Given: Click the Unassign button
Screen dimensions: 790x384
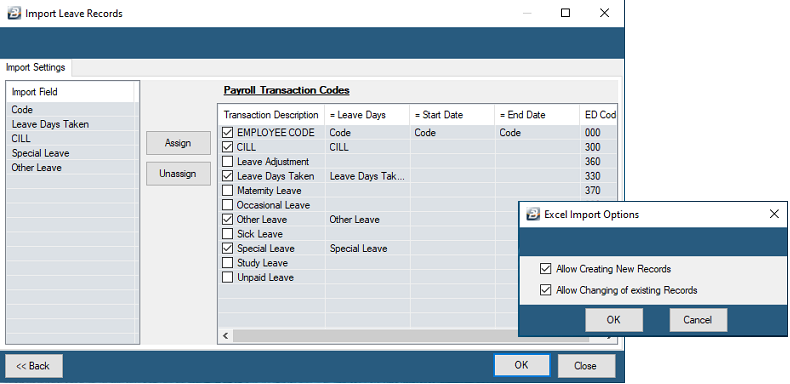Looking at the screenshot, I should pos(178,174).
